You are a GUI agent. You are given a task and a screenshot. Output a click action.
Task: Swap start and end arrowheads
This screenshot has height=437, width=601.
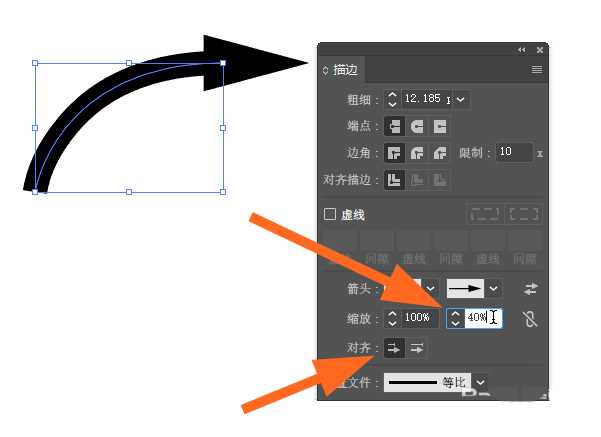531,289
